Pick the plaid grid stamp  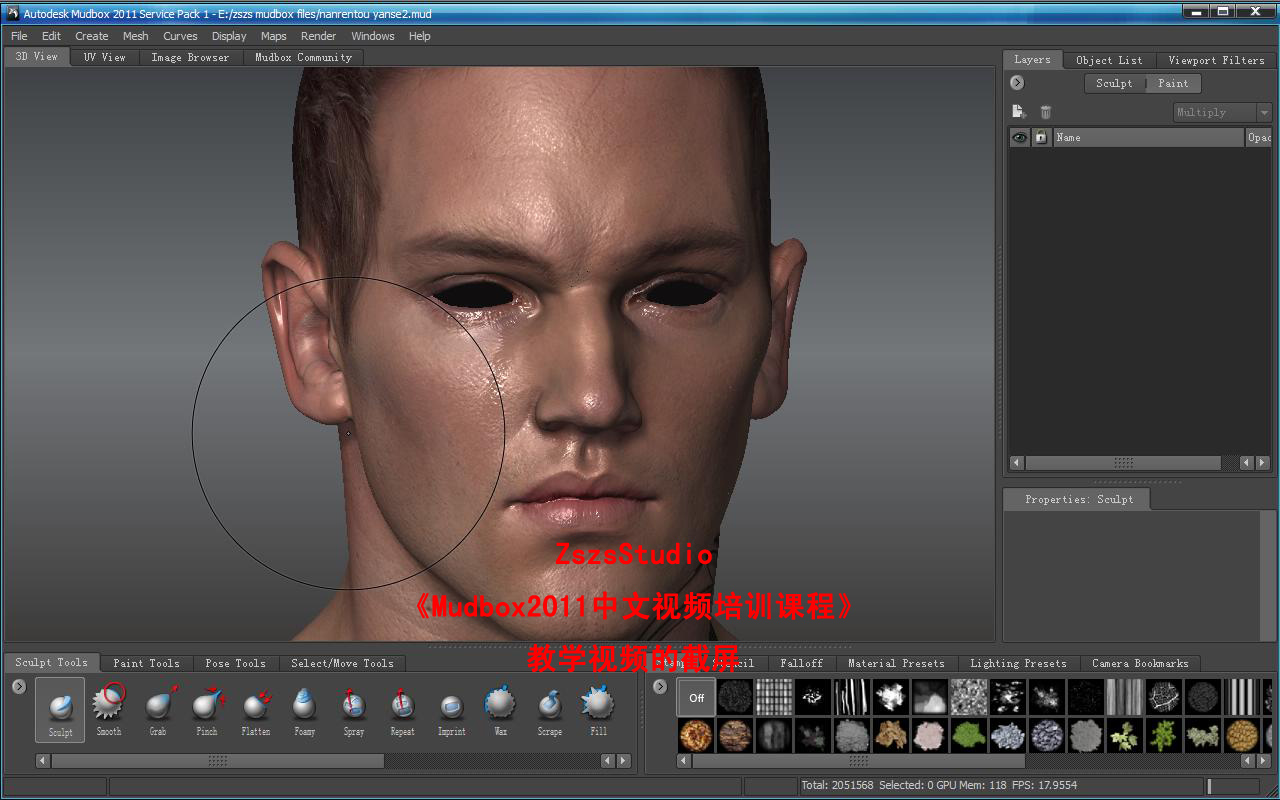coord(774,697)
